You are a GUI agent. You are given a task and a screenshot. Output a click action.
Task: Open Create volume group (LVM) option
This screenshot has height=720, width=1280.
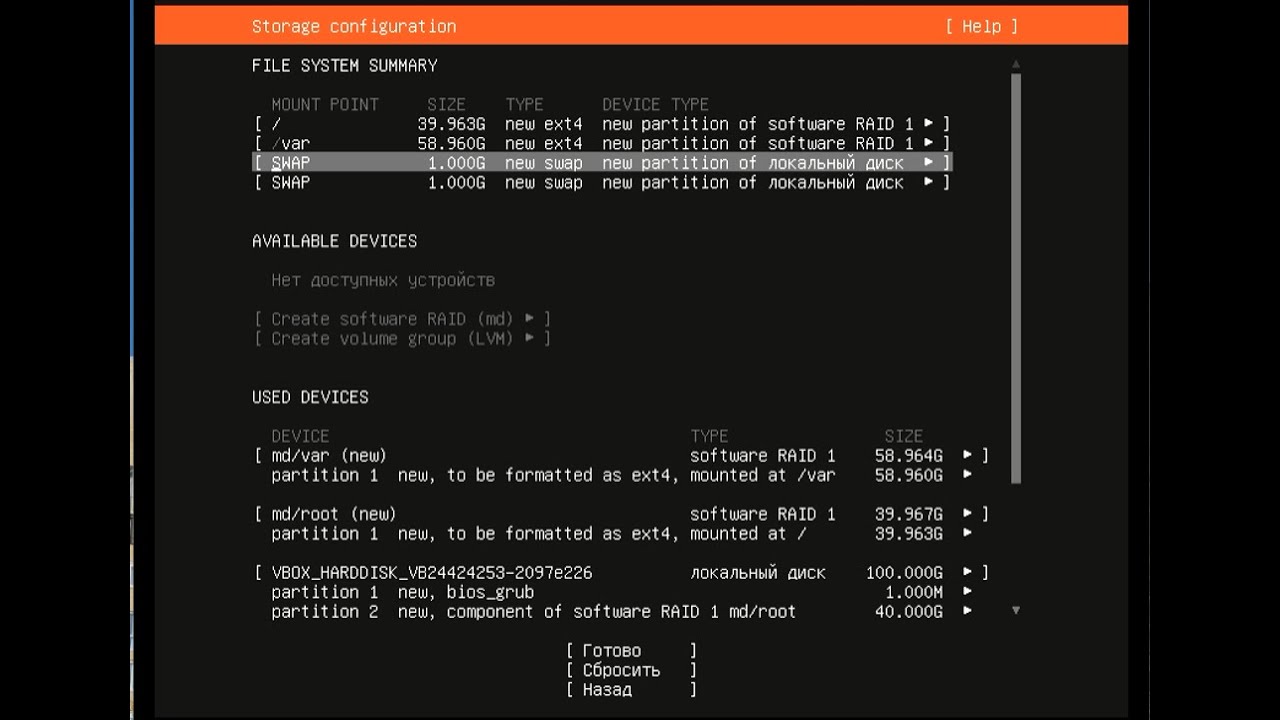402,339
